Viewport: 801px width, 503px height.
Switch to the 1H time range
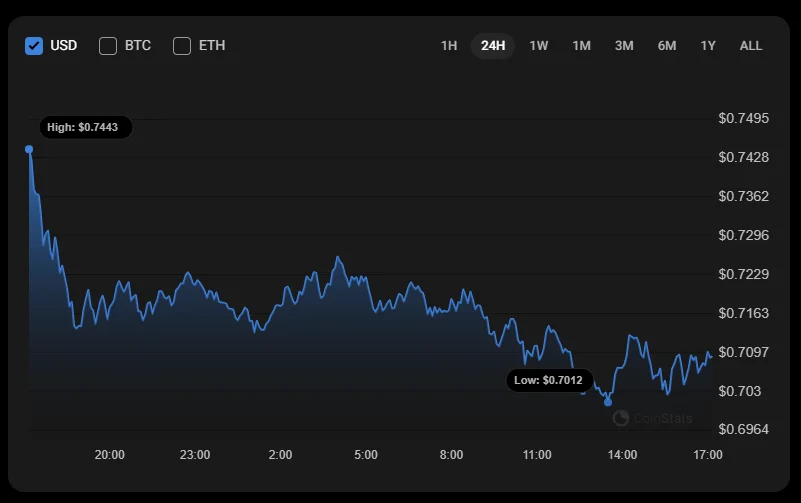(449, 45)
